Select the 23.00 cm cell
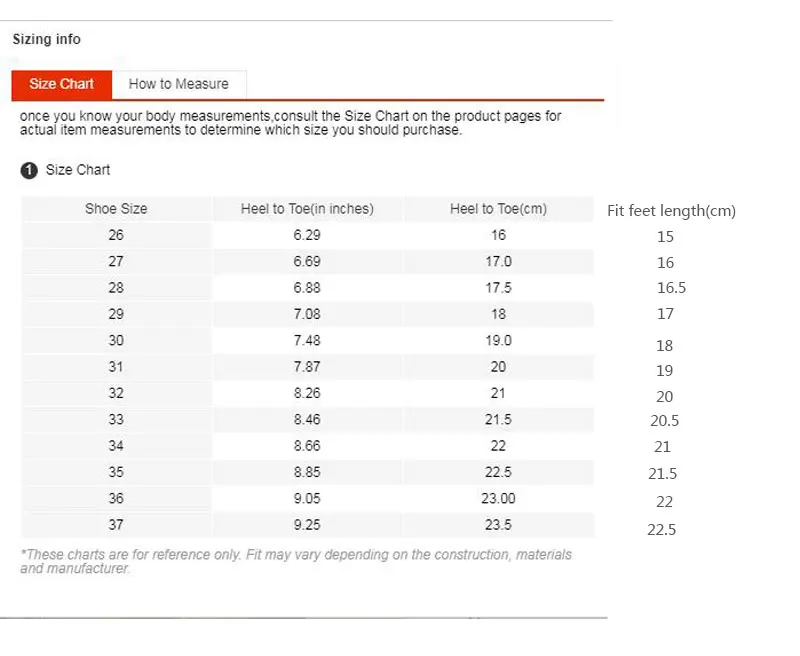This screenshot has height=656, width=800. tap(498, 498)
